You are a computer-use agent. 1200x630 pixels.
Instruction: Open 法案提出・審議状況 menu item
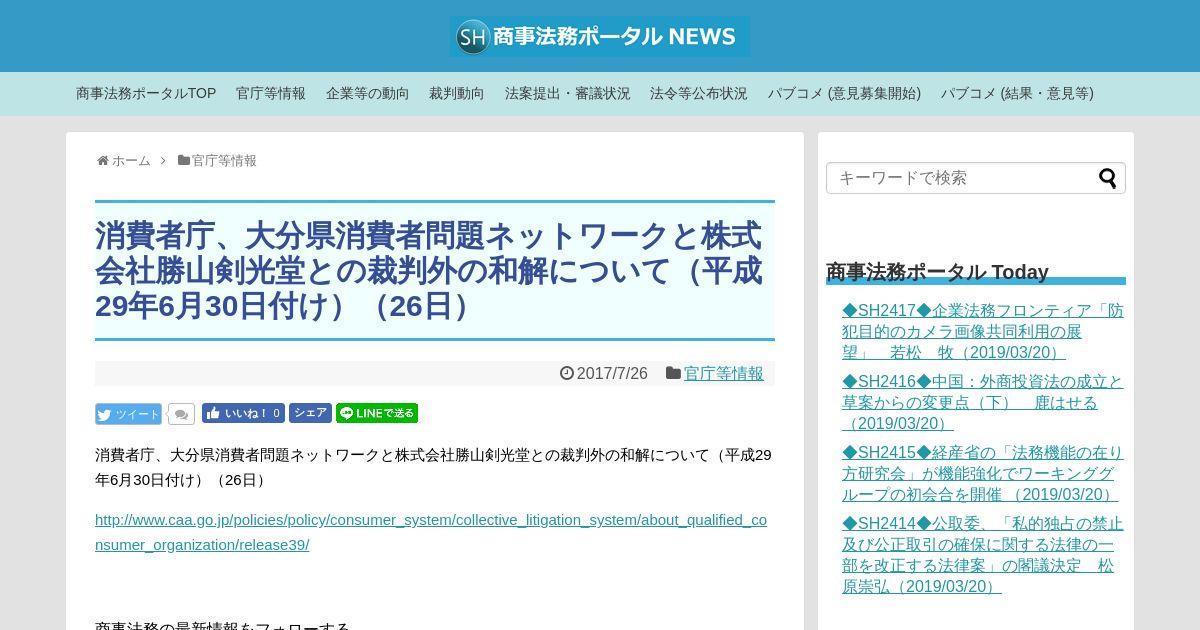coord(567,93)
